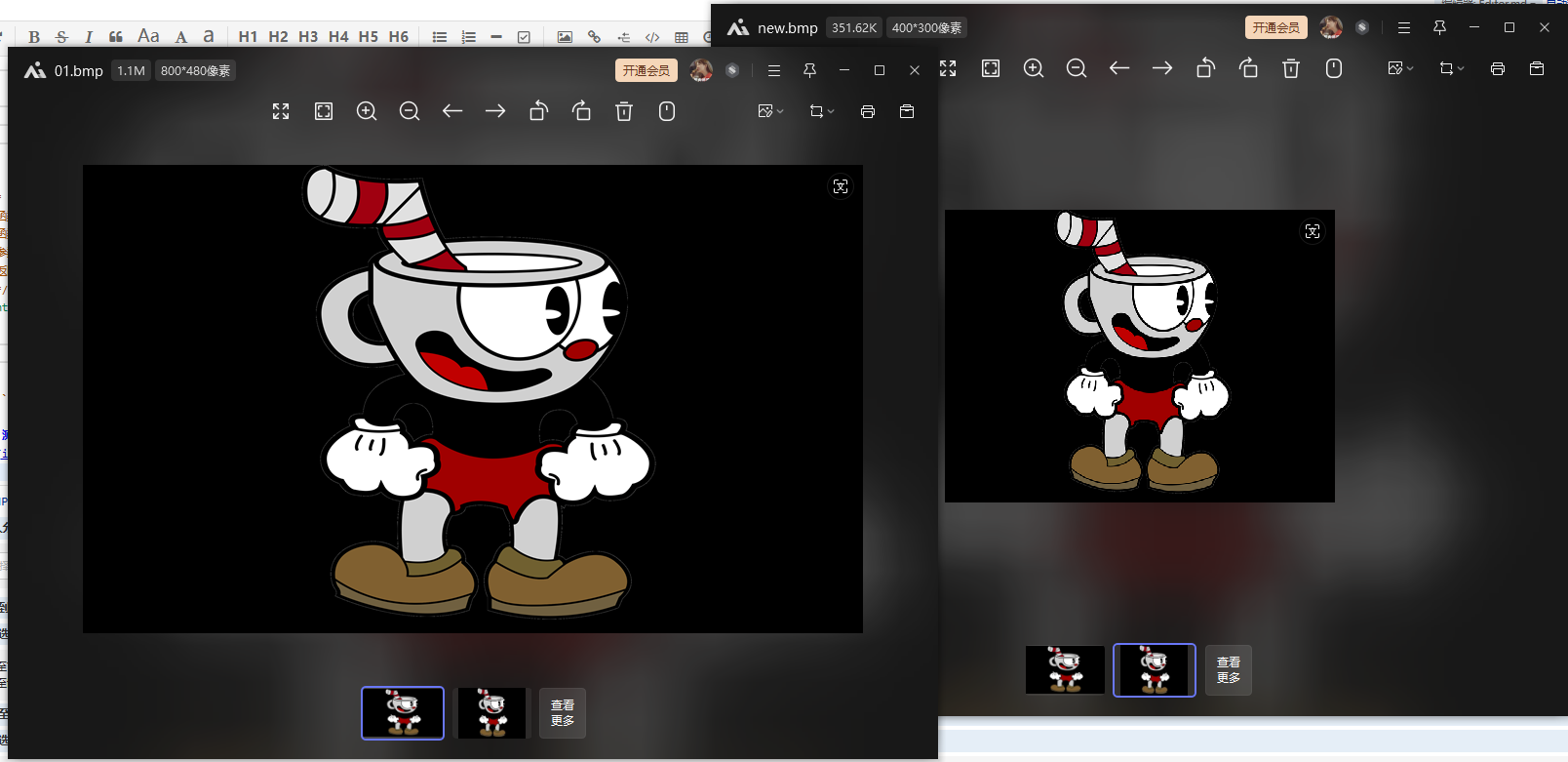This screenshot has height=762, width=1568.
Task: Select first thumbnail in new.bmp window
Action: click(x=1065, y=670)
